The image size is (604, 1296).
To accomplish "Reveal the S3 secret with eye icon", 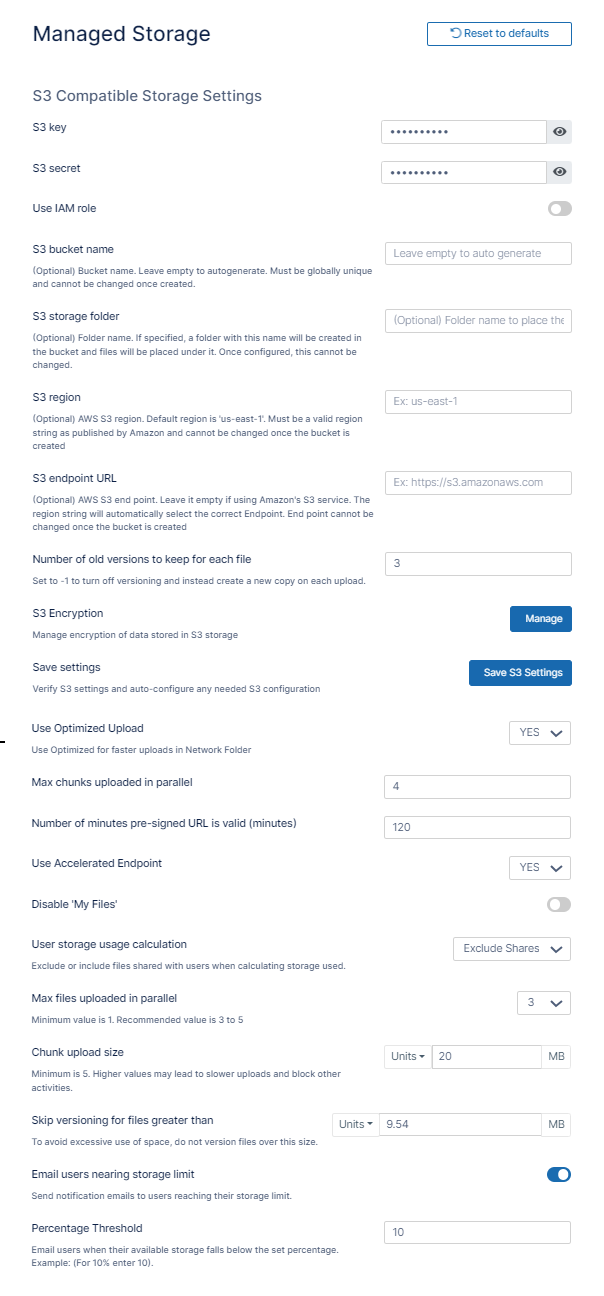I will pyautogui.click(x=560, y=172).
